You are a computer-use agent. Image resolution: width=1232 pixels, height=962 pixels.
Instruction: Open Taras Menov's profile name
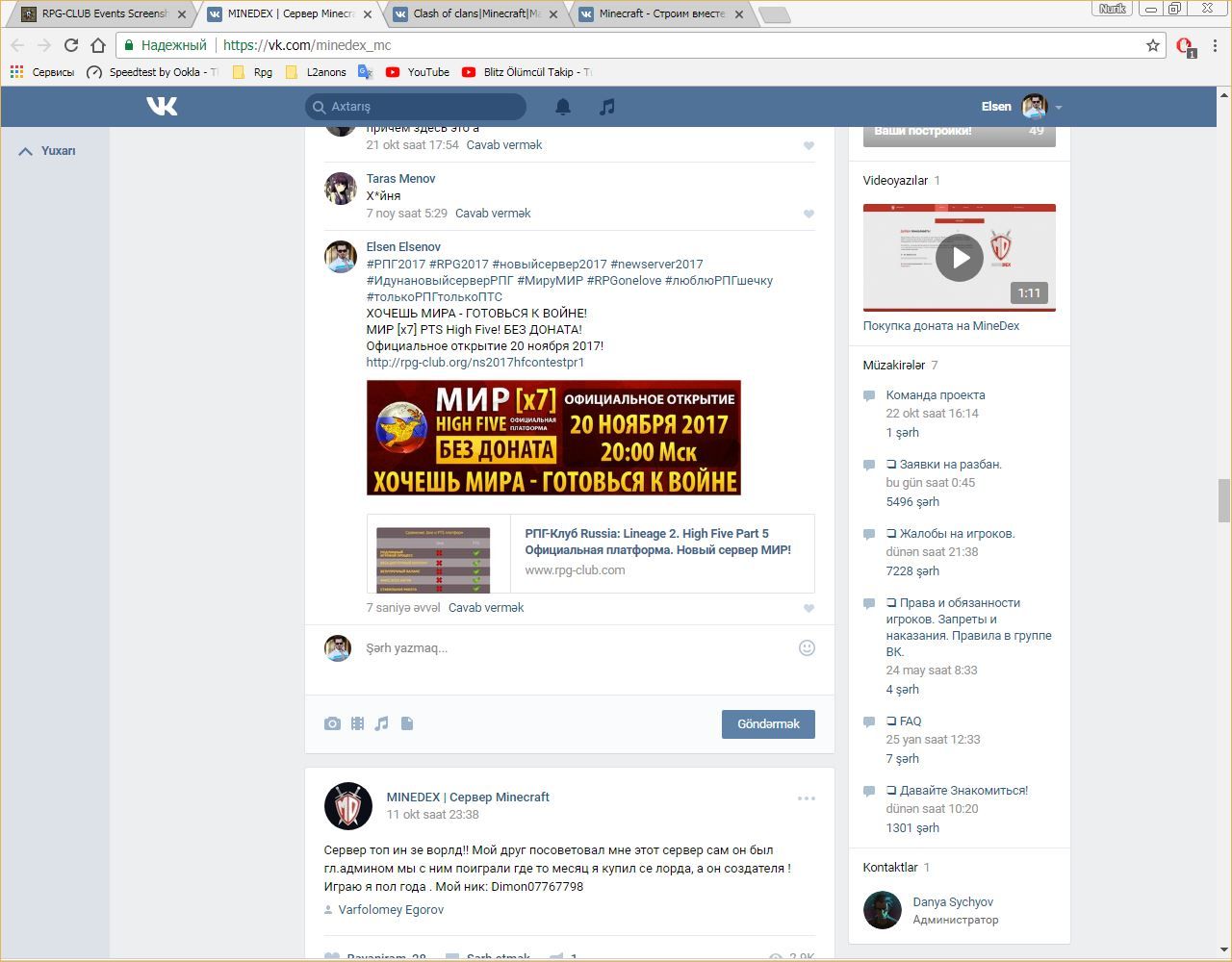click(400, 179)
